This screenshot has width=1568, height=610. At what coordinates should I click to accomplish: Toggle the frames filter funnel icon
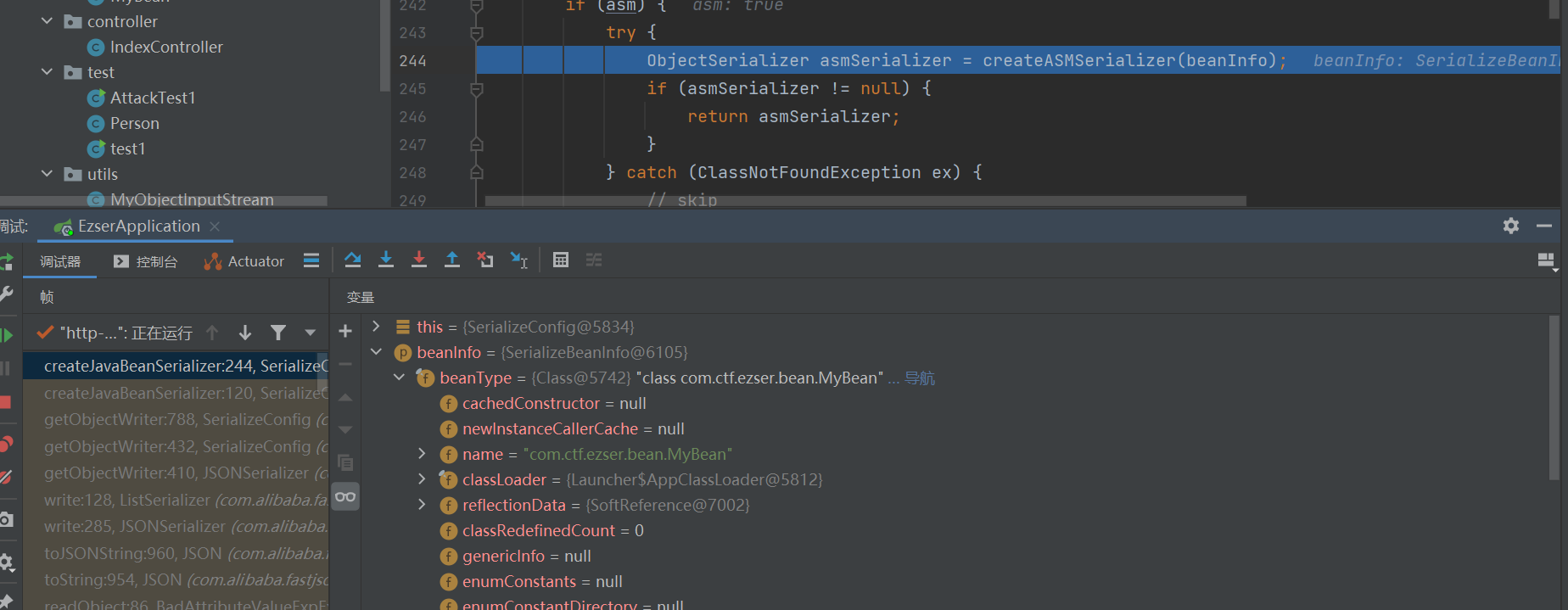tap(278, 333)
